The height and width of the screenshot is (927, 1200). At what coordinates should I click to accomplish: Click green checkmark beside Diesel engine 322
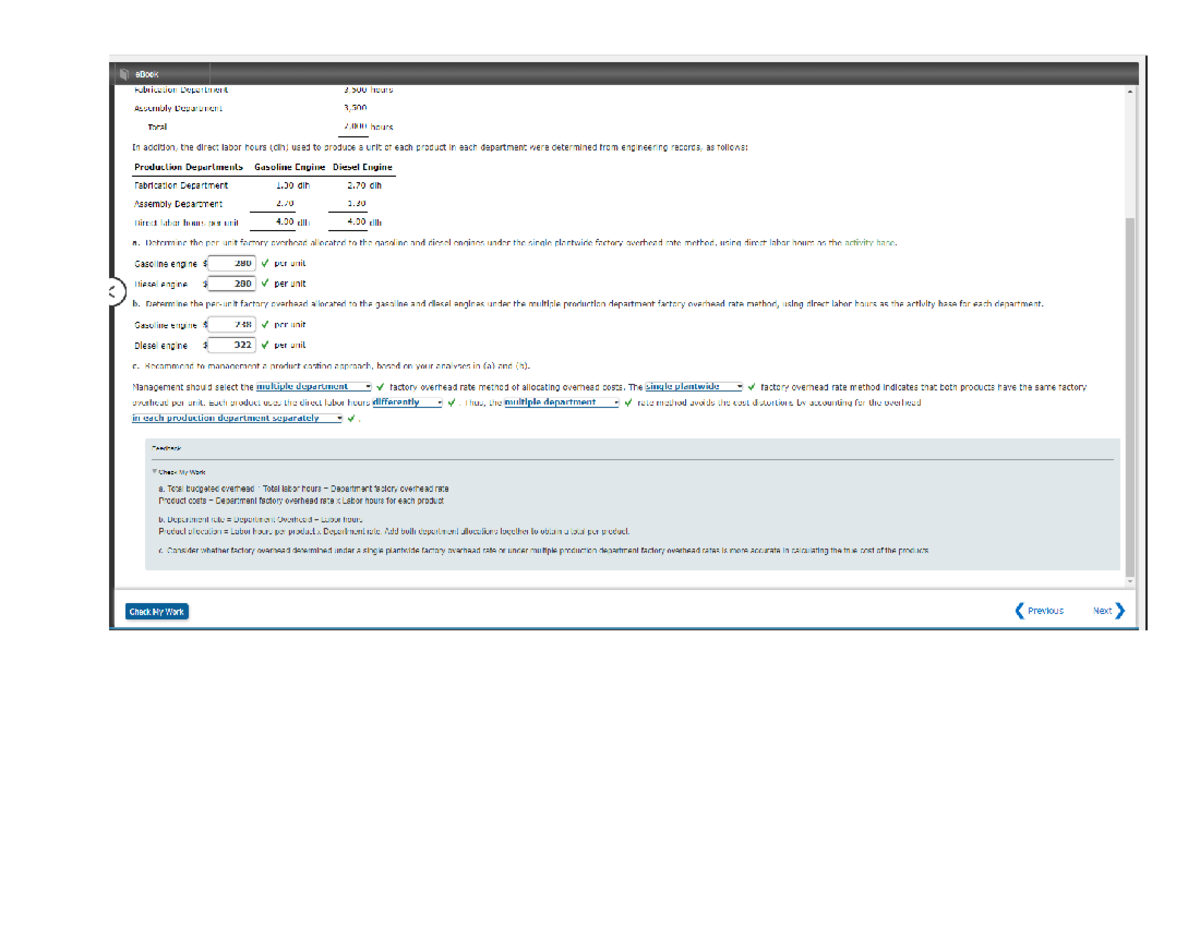265,345
